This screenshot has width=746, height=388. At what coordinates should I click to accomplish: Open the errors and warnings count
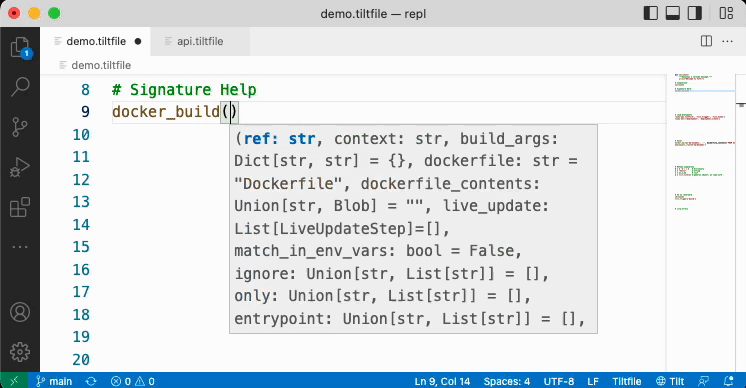point(133,381)
